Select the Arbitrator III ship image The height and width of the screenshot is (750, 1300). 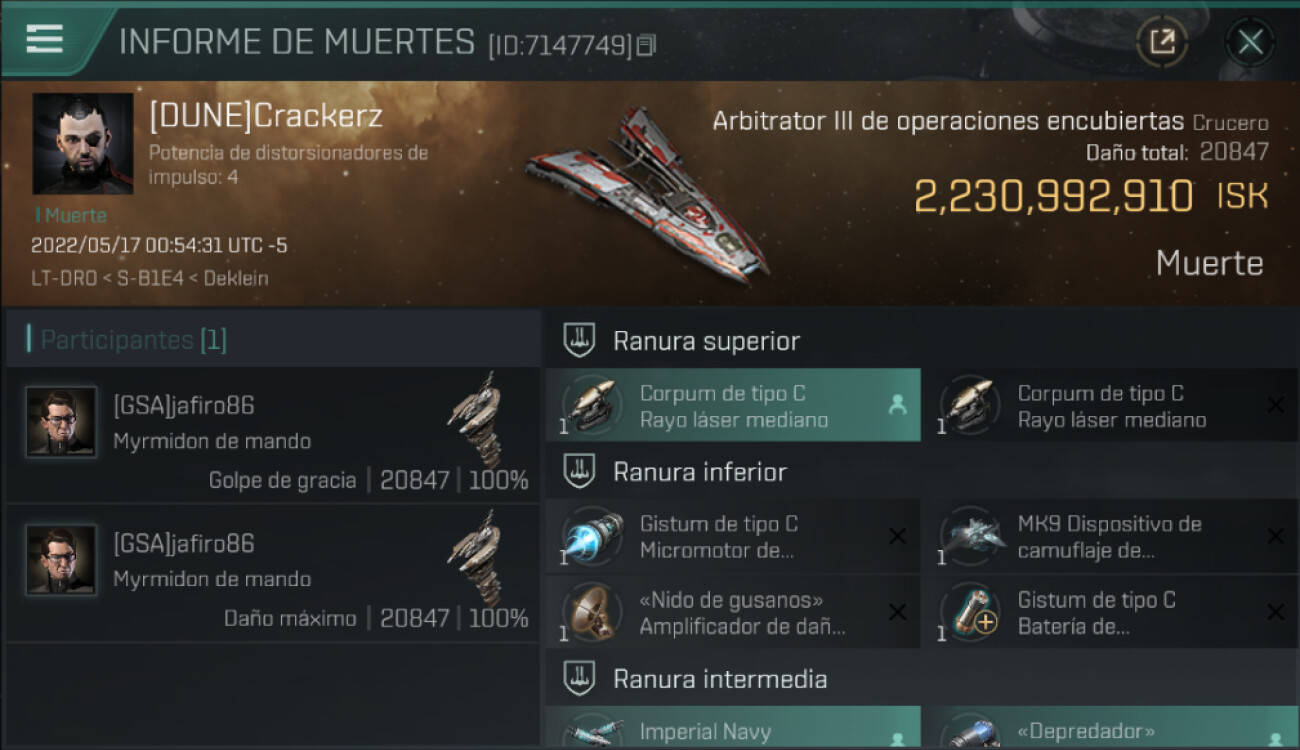point(648,192)
